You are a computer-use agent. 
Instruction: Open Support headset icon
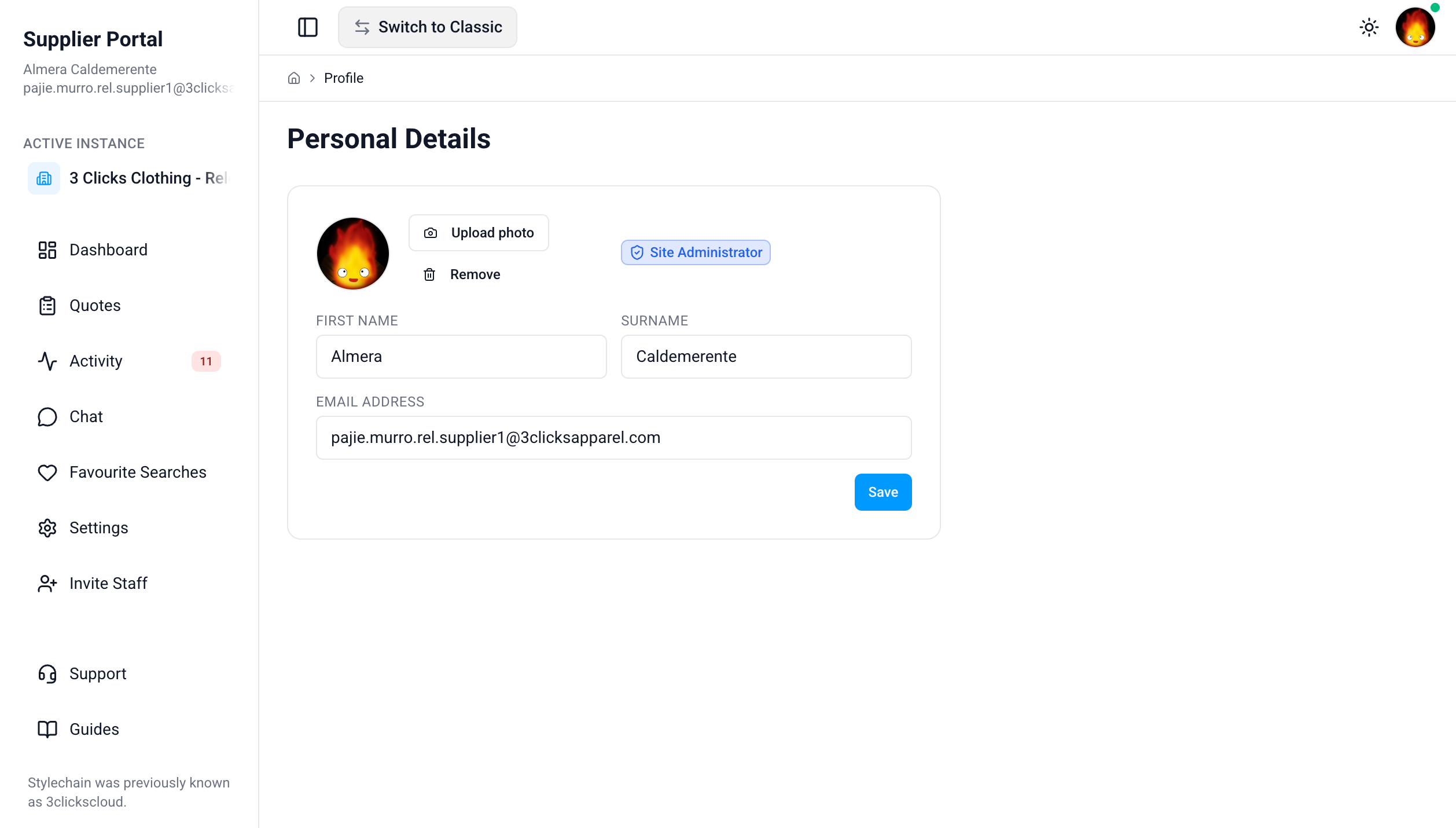point(47,674)
